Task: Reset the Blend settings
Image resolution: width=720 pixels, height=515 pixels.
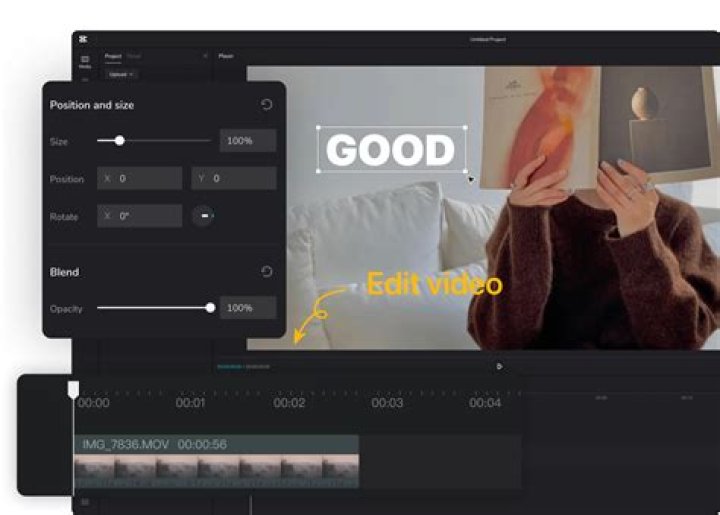Action: click(x=266, y=272)
